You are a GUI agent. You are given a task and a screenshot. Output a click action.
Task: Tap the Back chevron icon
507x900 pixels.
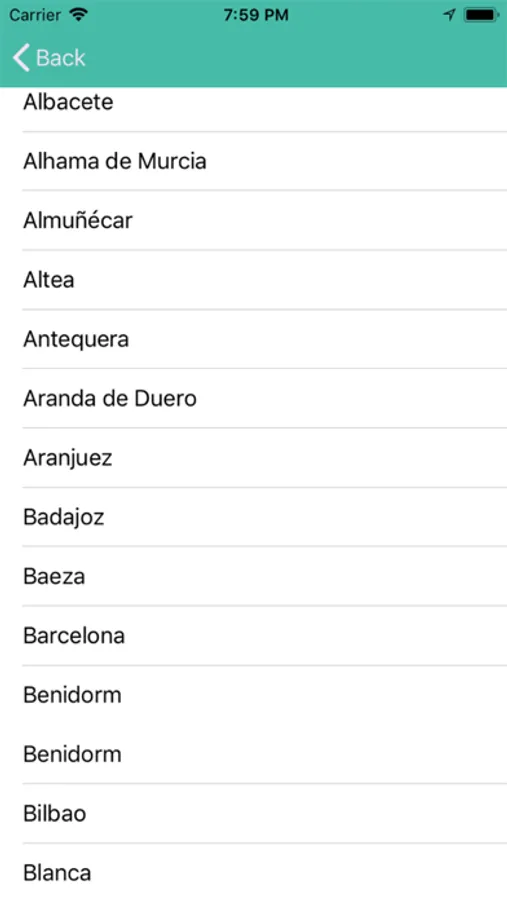tap(21, 58)
